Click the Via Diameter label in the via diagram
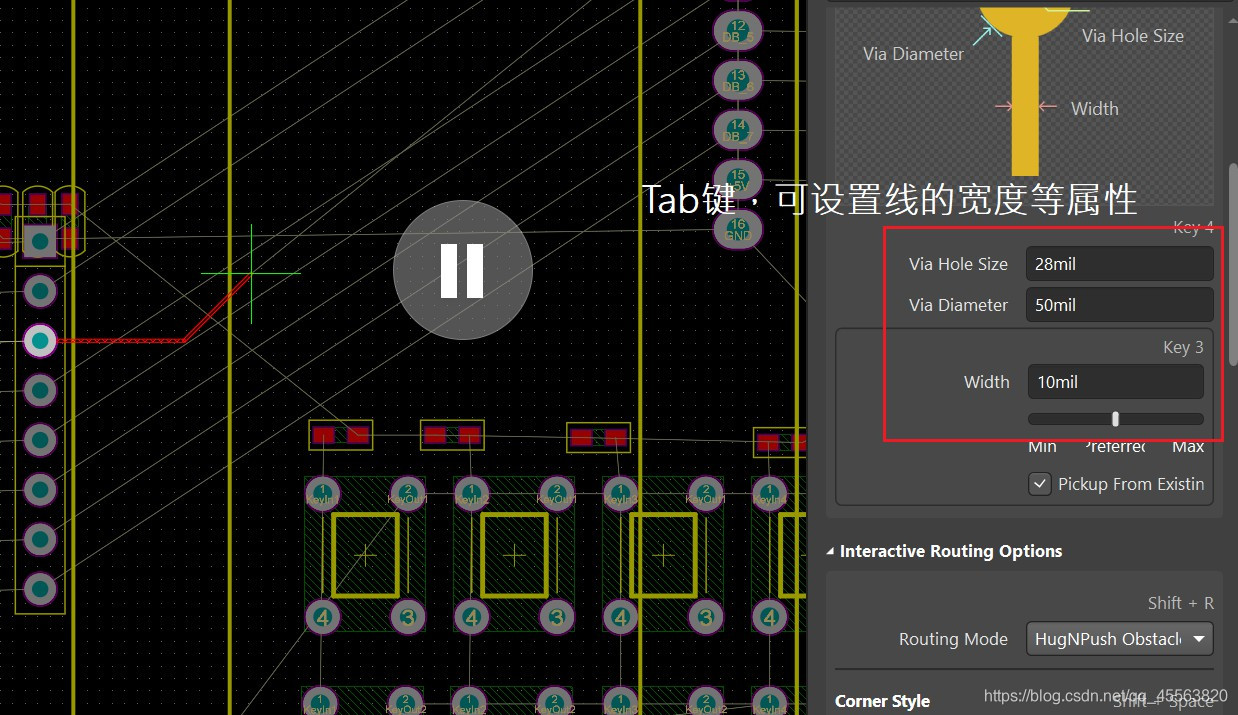Viewport: 1238px width, 715px height. click(913, 54)
